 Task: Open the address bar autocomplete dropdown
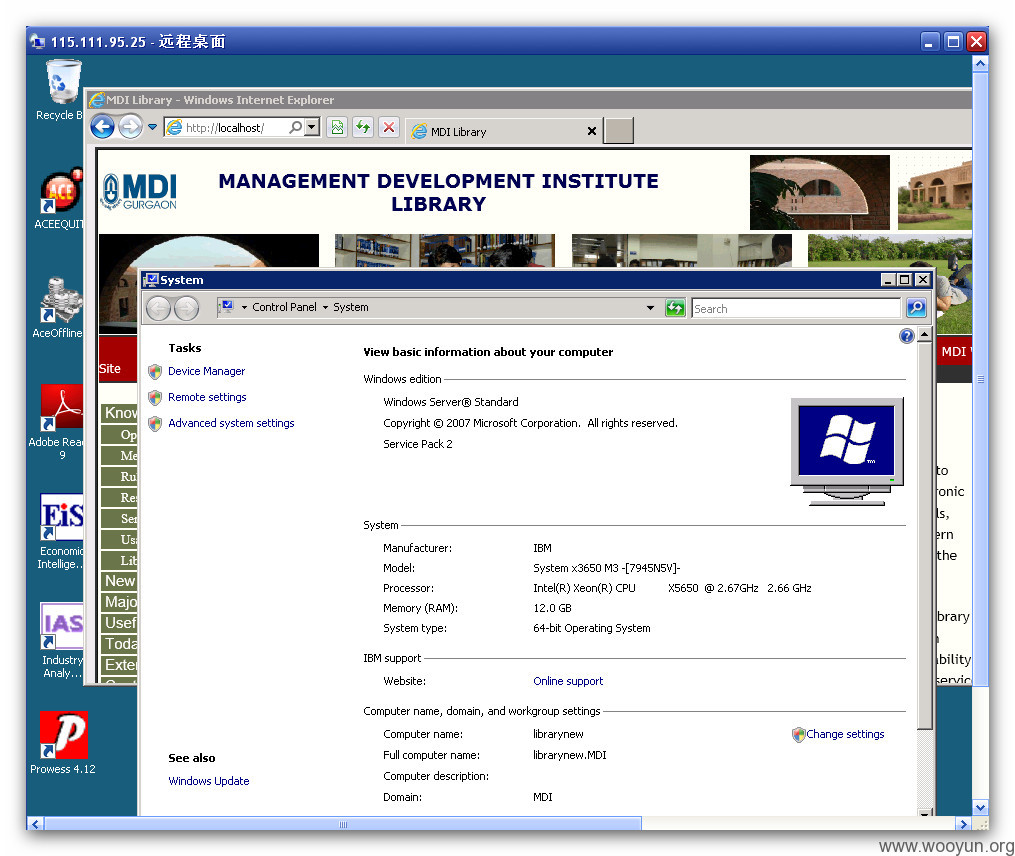click(313, 127)
